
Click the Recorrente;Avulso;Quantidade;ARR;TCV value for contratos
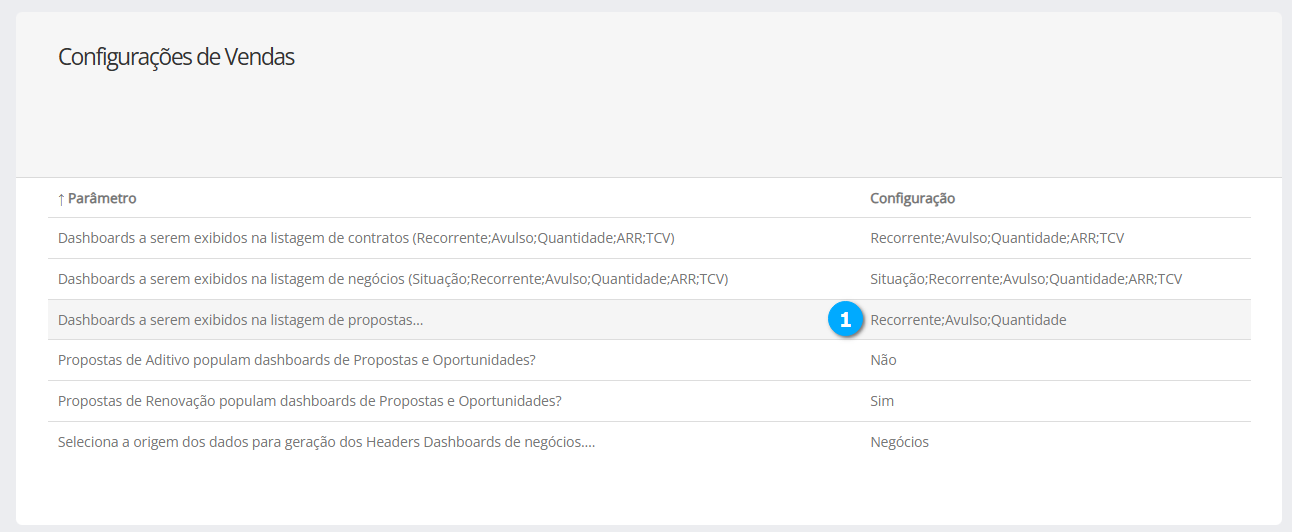coord(997,238)
